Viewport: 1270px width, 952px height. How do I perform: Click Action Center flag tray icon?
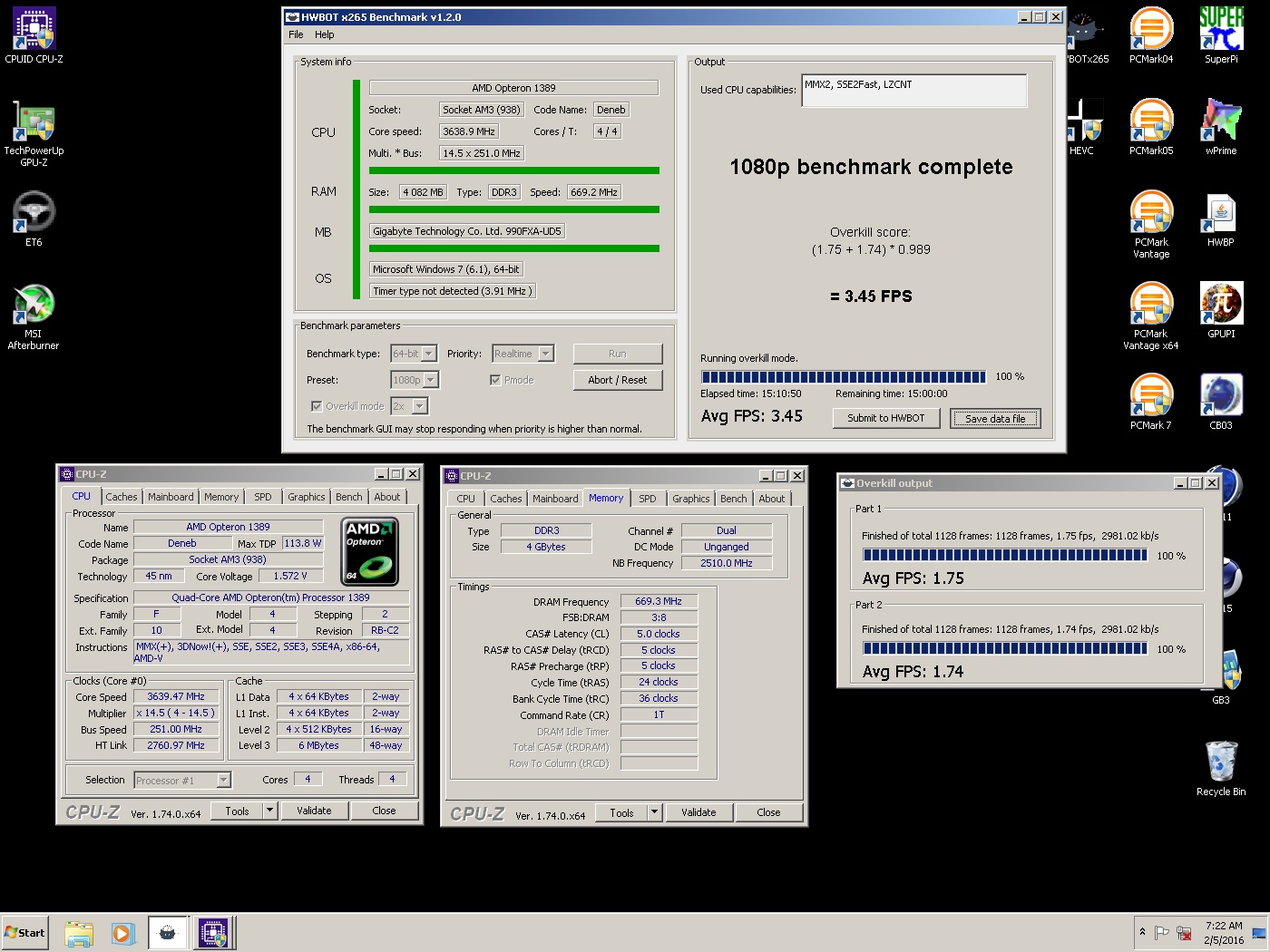tap(1162, 932)
